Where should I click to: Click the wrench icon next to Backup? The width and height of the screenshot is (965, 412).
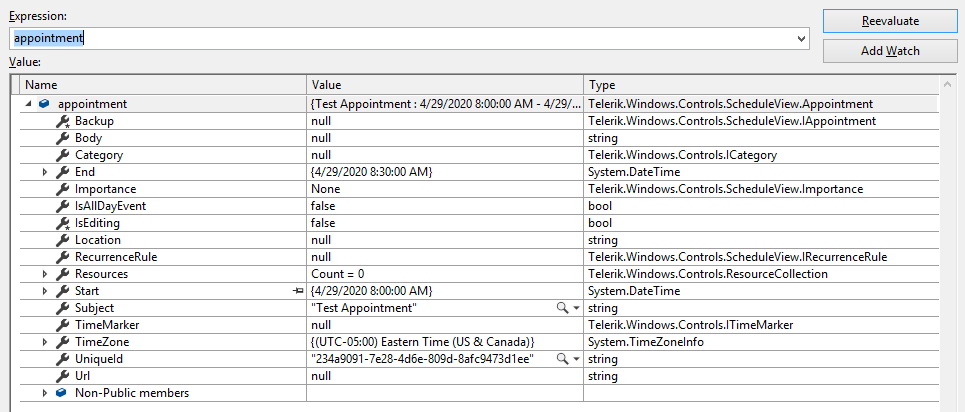[x=62, y=121]
